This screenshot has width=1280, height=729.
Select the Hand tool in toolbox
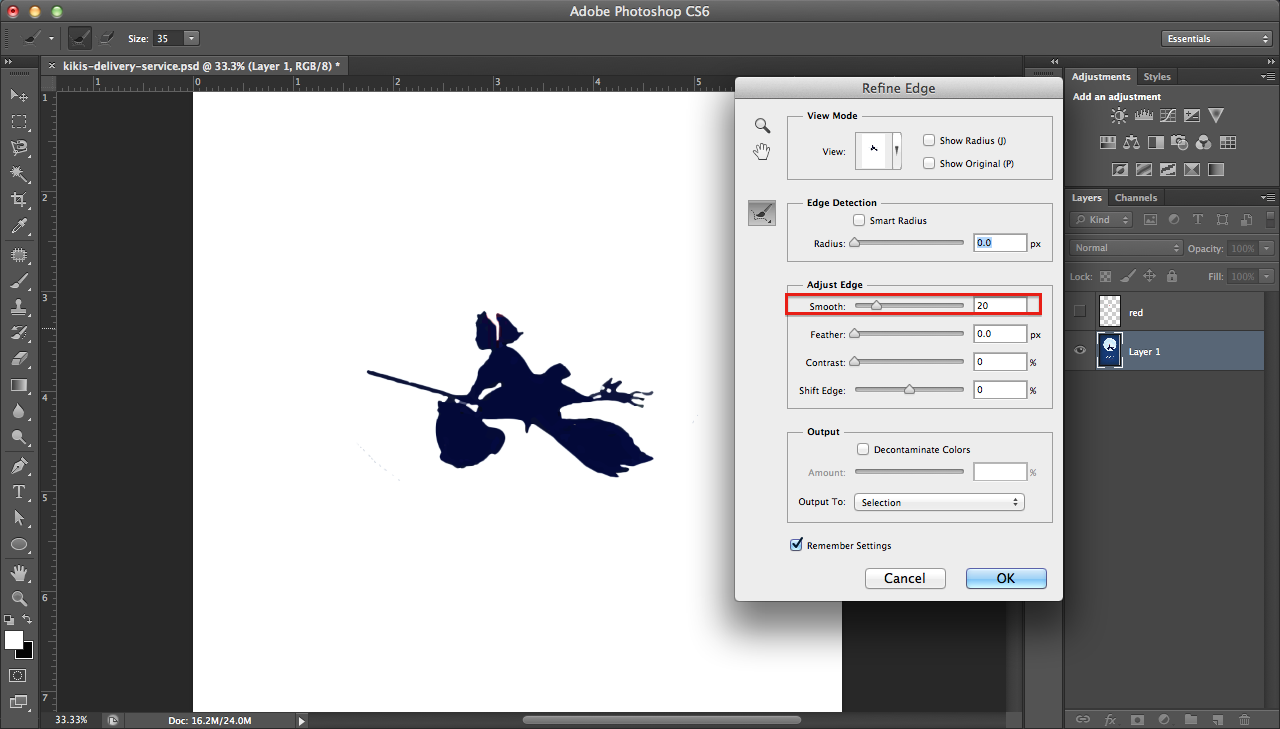coord(19,573)
